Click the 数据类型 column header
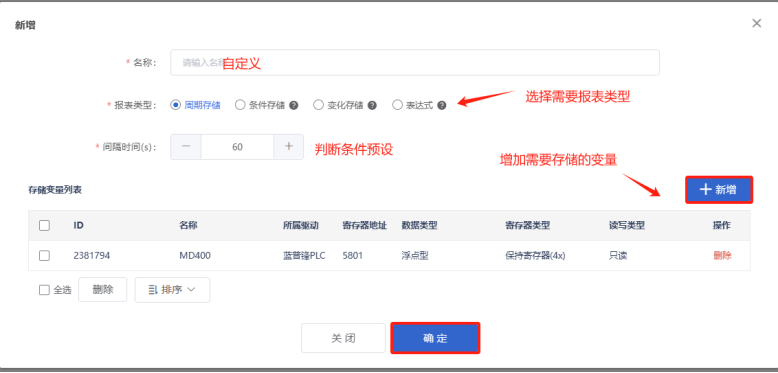 (x=419, y=226)
